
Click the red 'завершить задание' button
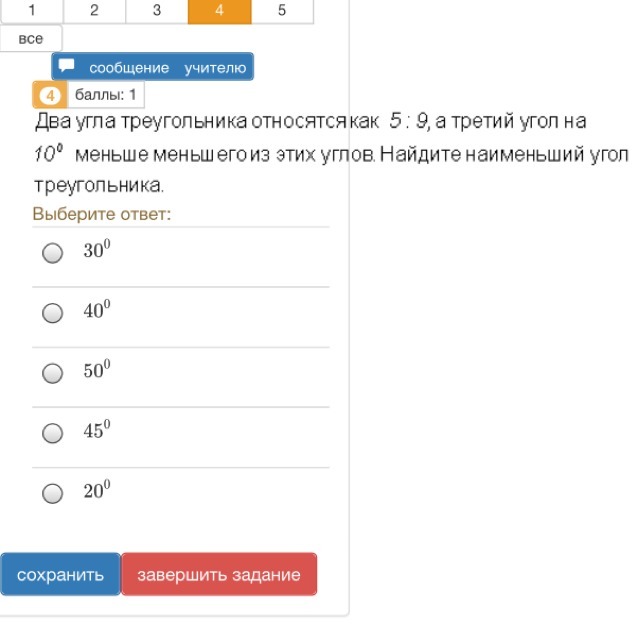pyautogui.click(x=219, y=575)
